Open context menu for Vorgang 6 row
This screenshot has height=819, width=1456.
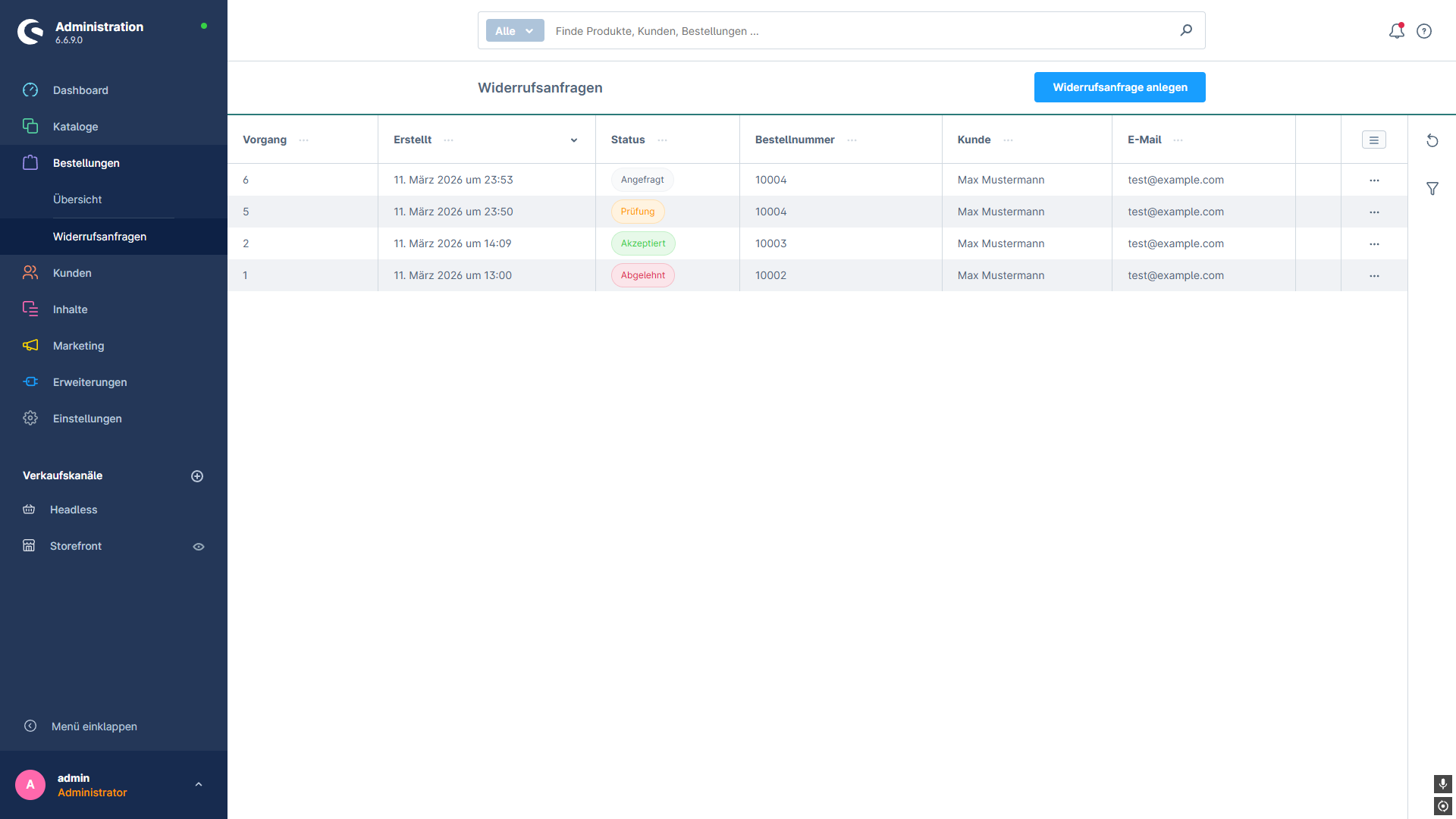click(x=1373, y=180)
